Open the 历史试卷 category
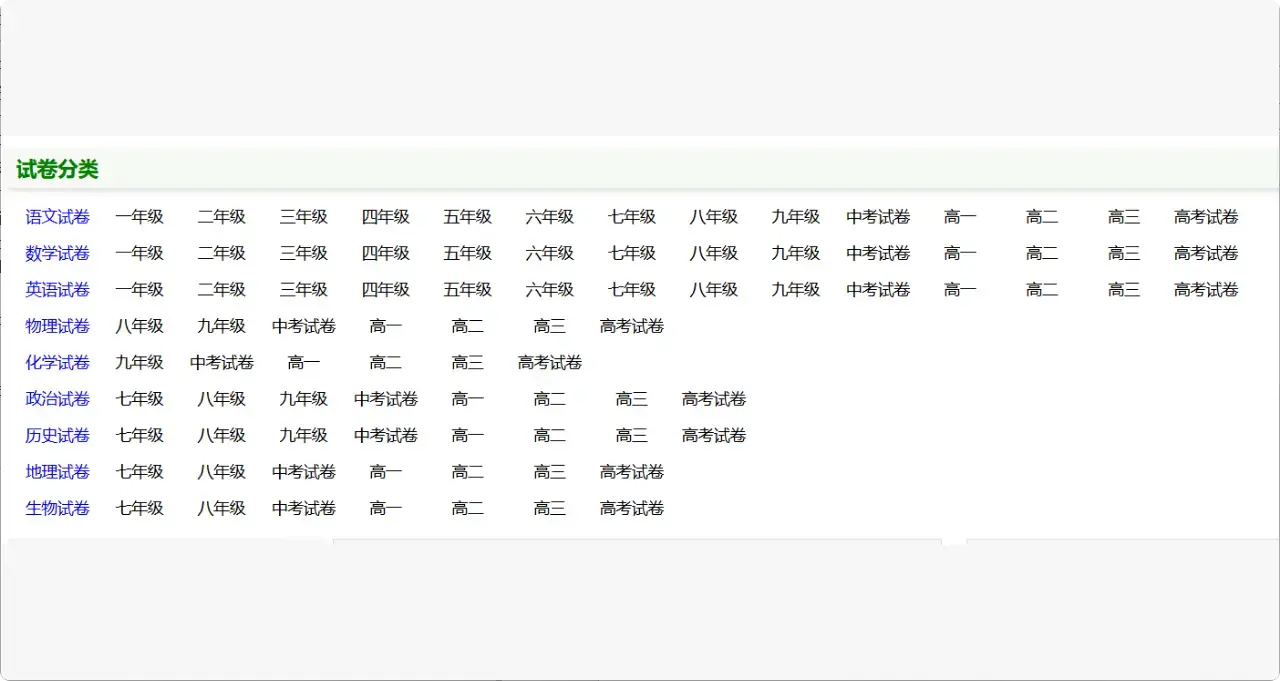The height and width of the screenshot is (681, 1280). (57, 435)
